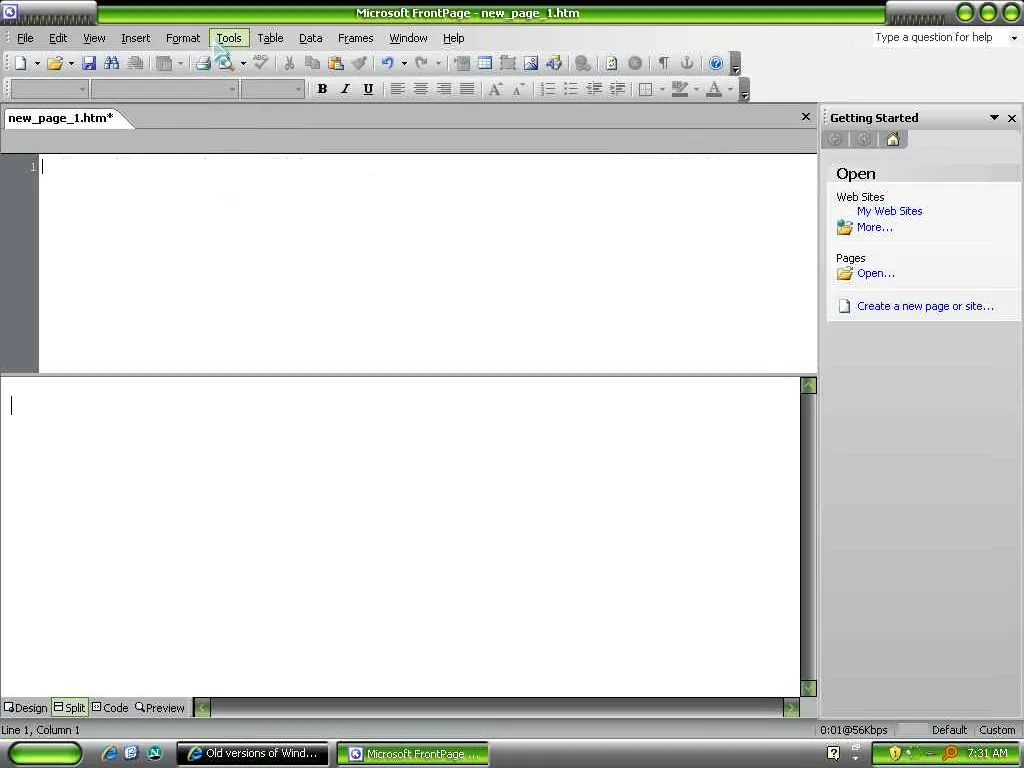Toggle Underline formatting
This screenshot has height=768, width=1024.
tap(368, 89)
